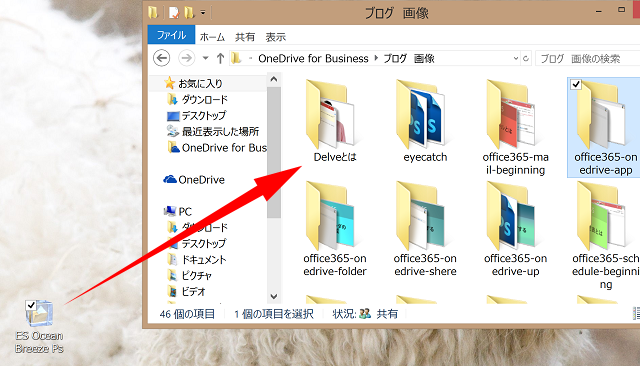Screen dimensions: 640x366
Task: Click the New folder quick access icon
Action: click(189, 13)
